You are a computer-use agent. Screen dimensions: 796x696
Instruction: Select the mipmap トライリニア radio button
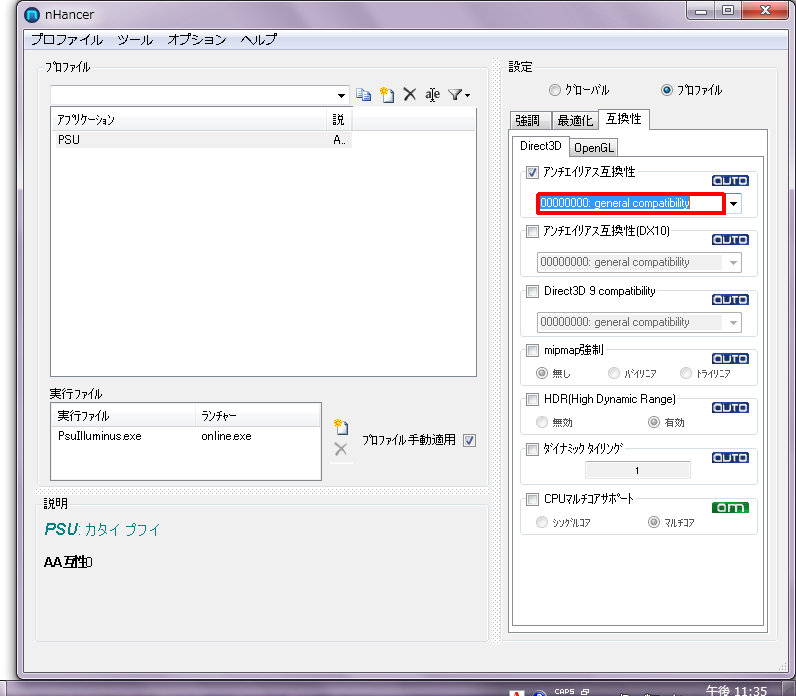pyautogui.click(x=686, y=373)
